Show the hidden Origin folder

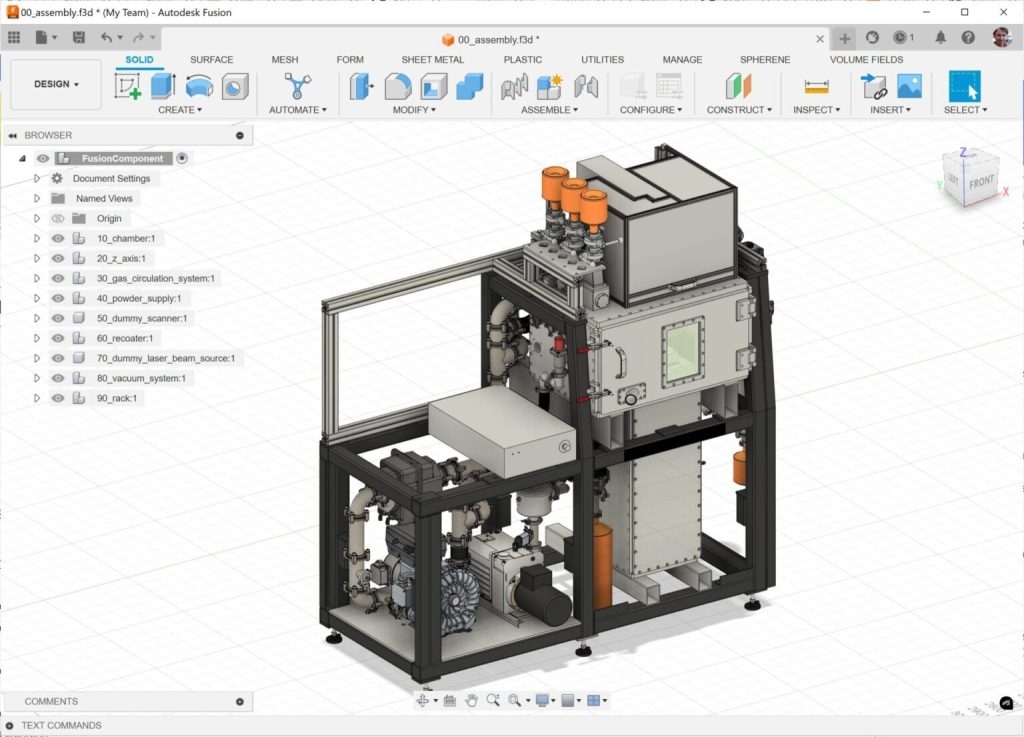coord(58,219)
